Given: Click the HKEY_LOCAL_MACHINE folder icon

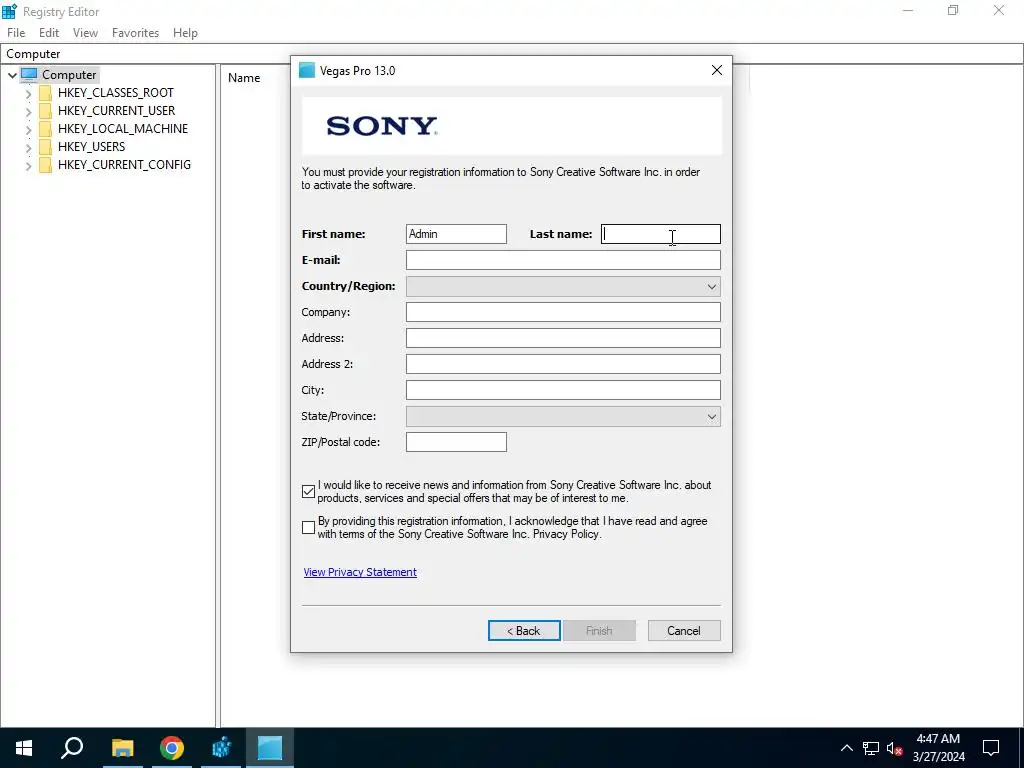Looking at the screenshot, I should click(x=45, y=129).
